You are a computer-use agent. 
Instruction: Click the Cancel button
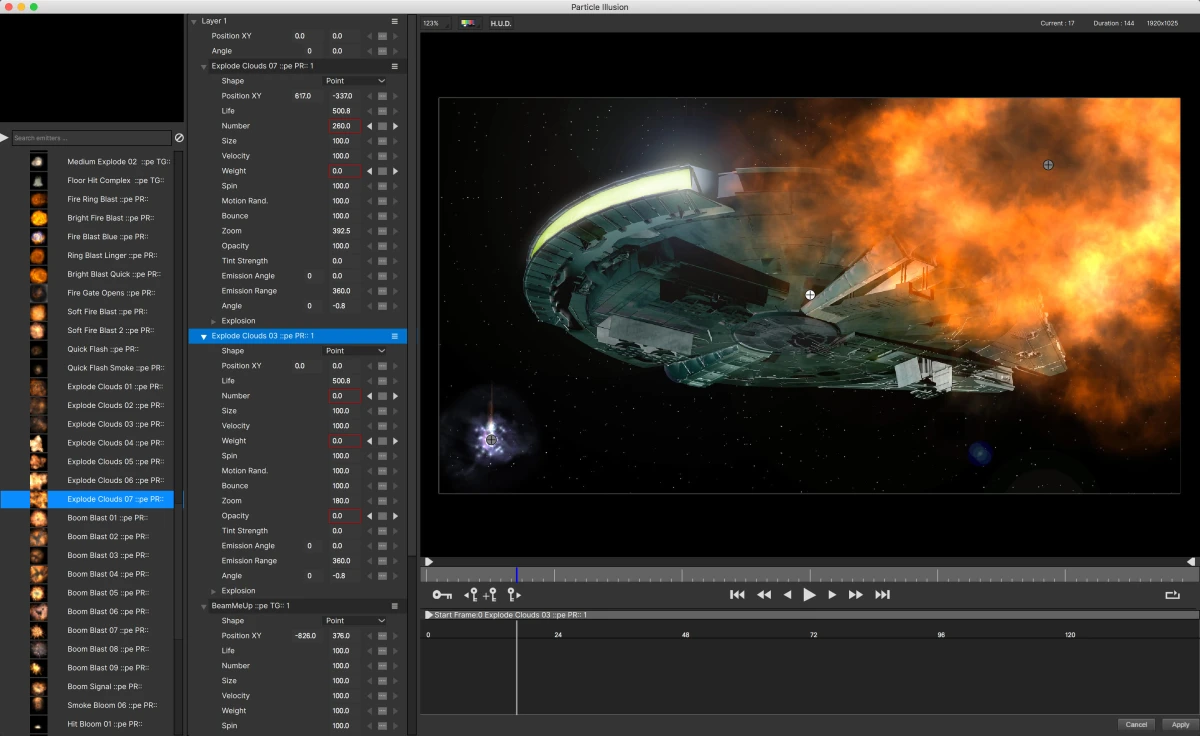(1136, 724)
